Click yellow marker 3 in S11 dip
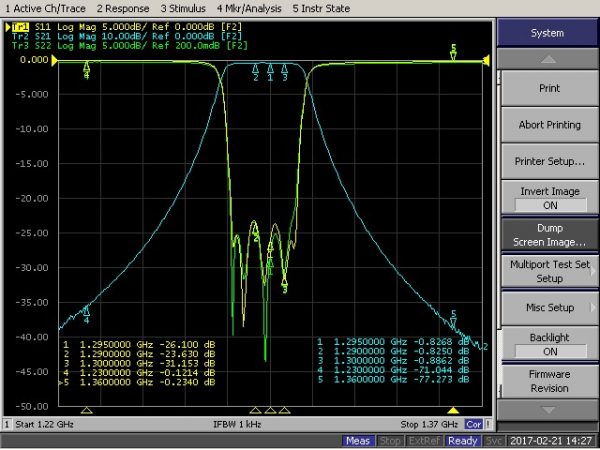 click(x=284, y=286)
